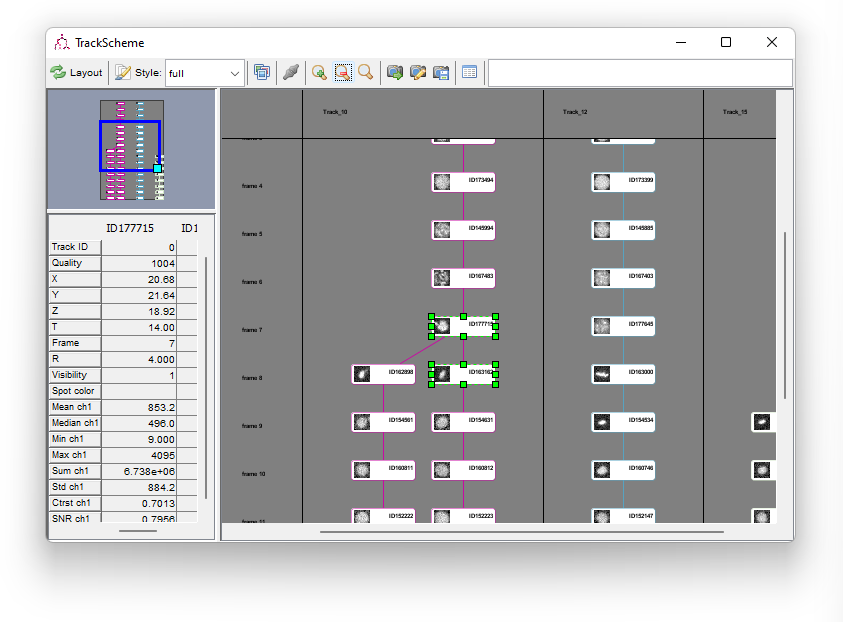The width and height of the screenshot is (843, 622).
Task: Click the R value 4.000
Action: pos(139,359)
